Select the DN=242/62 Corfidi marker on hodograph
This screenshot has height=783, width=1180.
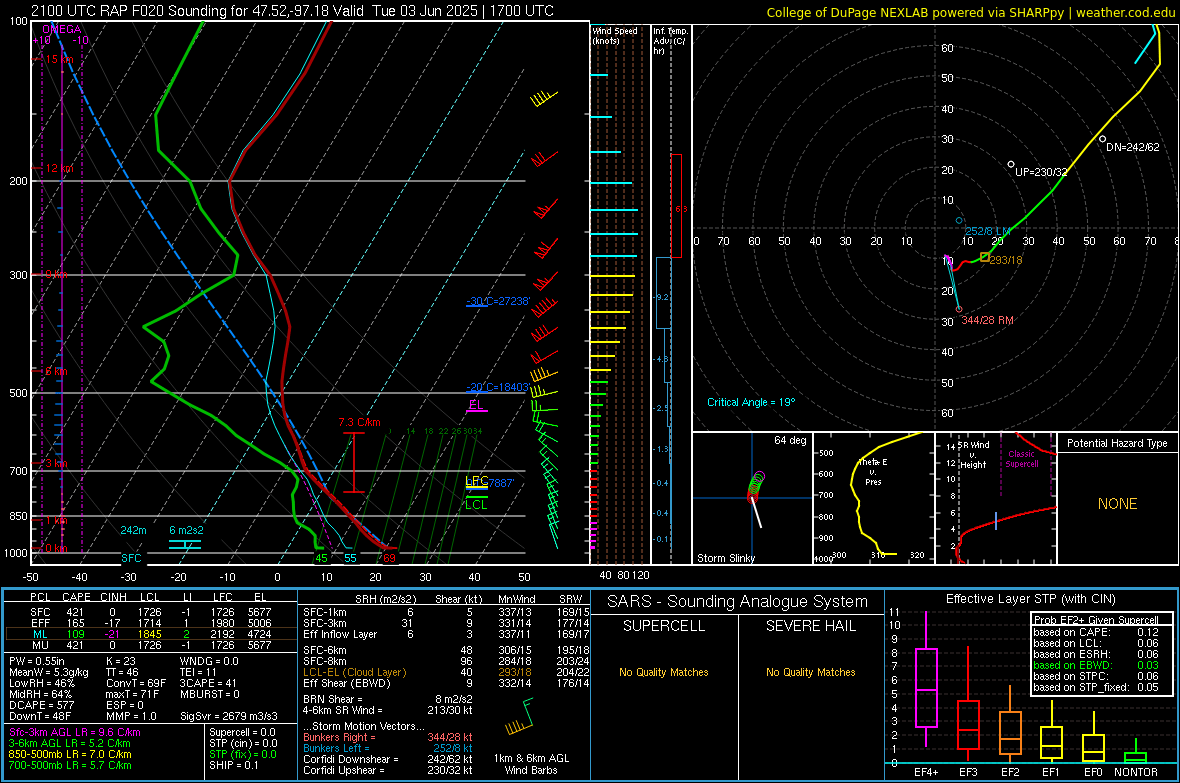coord(1102,139)
